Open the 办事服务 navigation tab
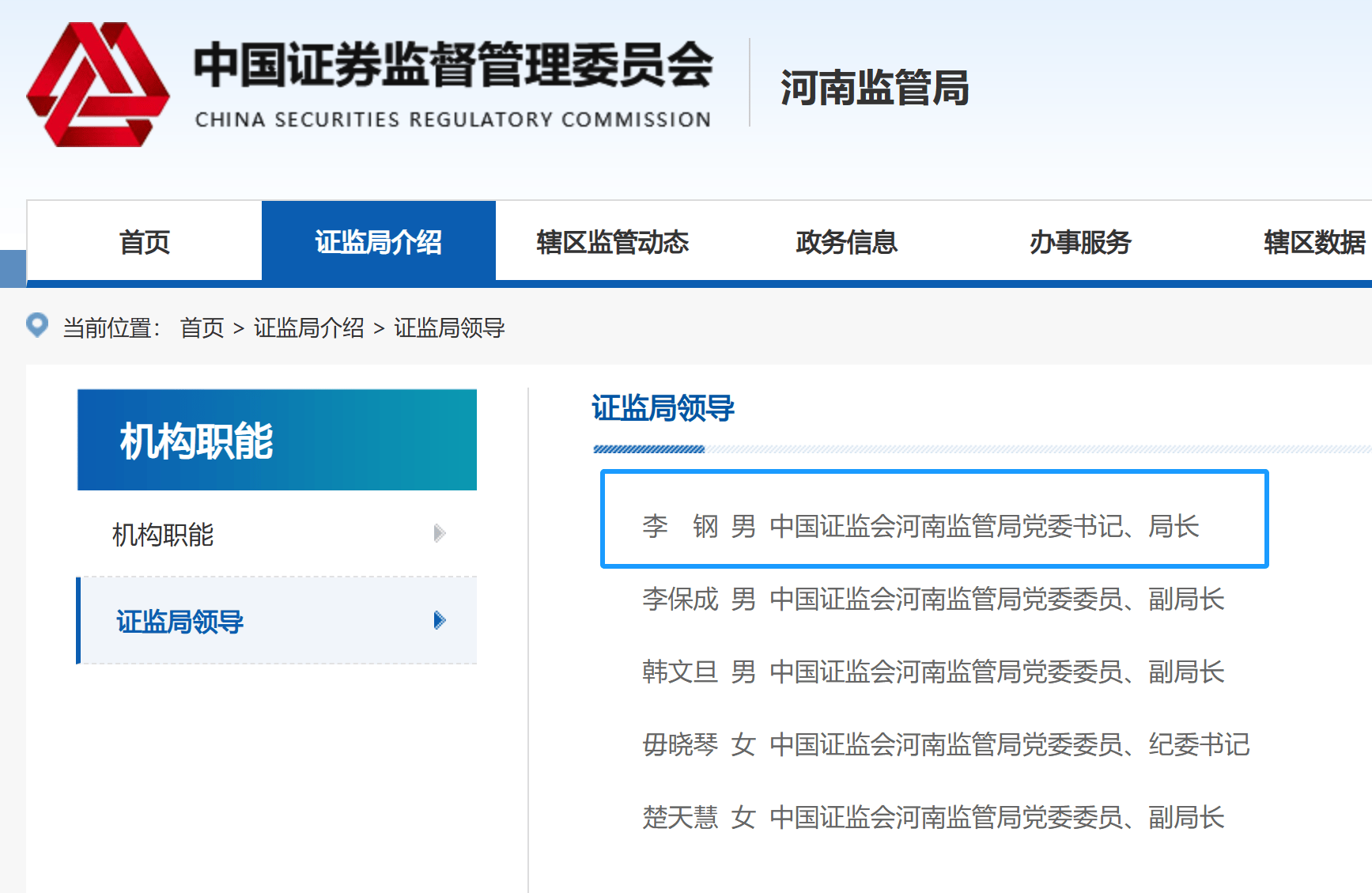 point(1081,241)
